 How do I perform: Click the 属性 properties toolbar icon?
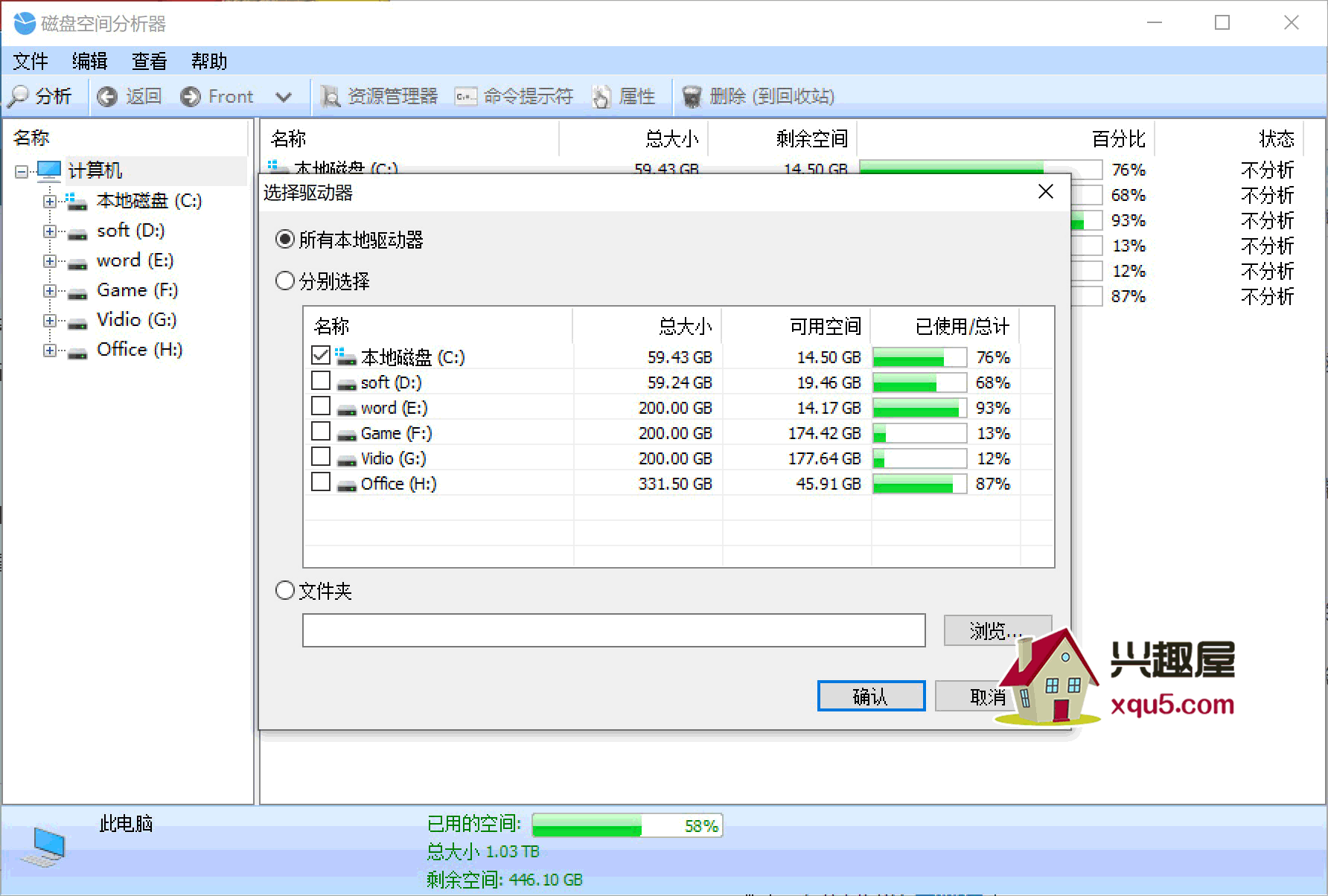coord(601,97)
